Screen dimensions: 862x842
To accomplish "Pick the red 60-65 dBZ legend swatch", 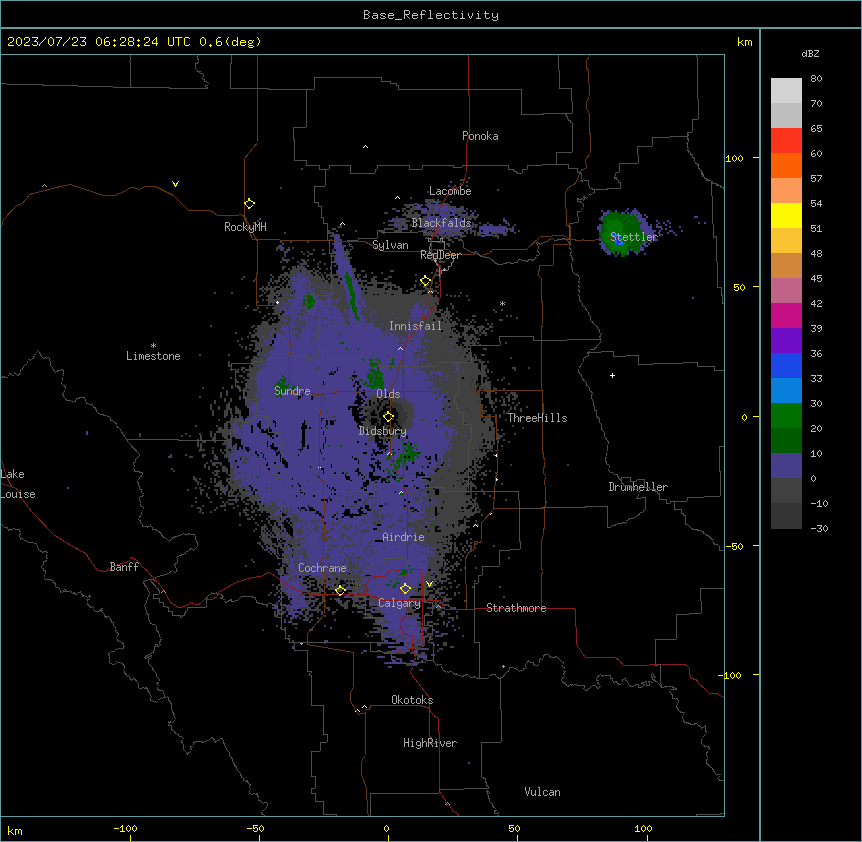I will pos(786,140).
